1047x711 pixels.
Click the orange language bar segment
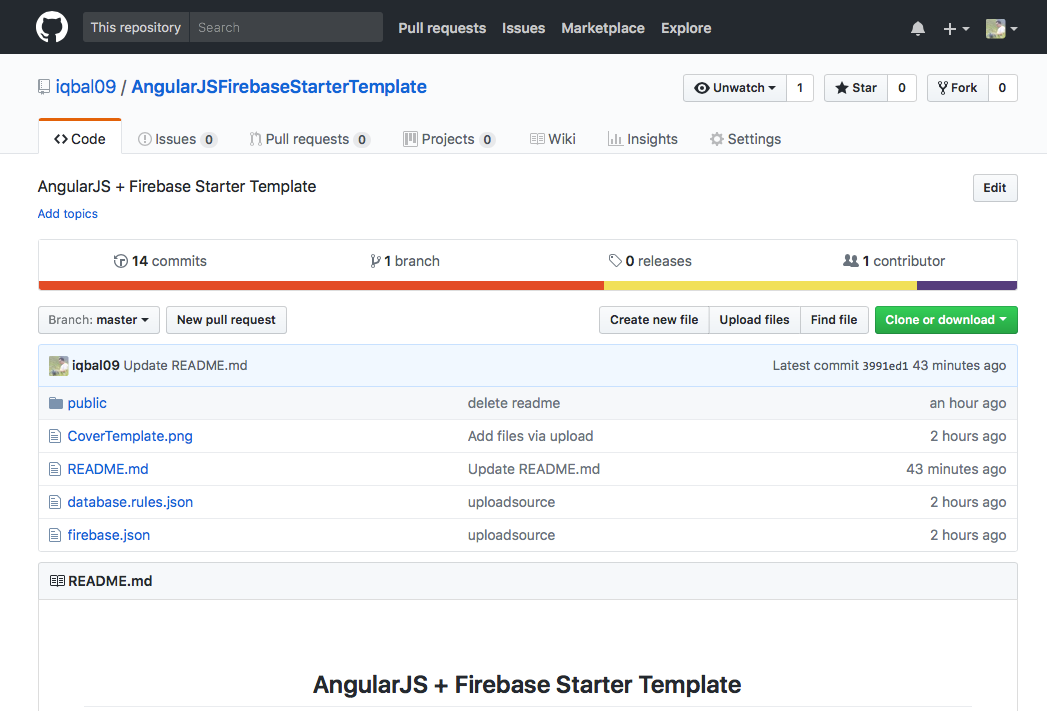pyautogui.click(x=321, y=286)
